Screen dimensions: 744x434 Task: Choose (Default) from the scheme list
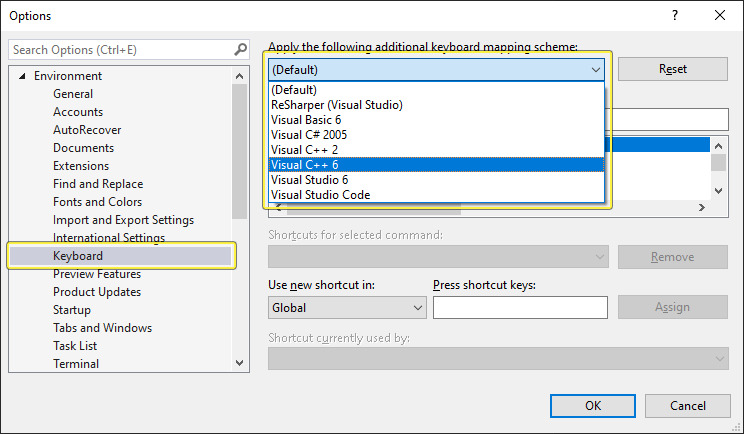tap(437, 90)
